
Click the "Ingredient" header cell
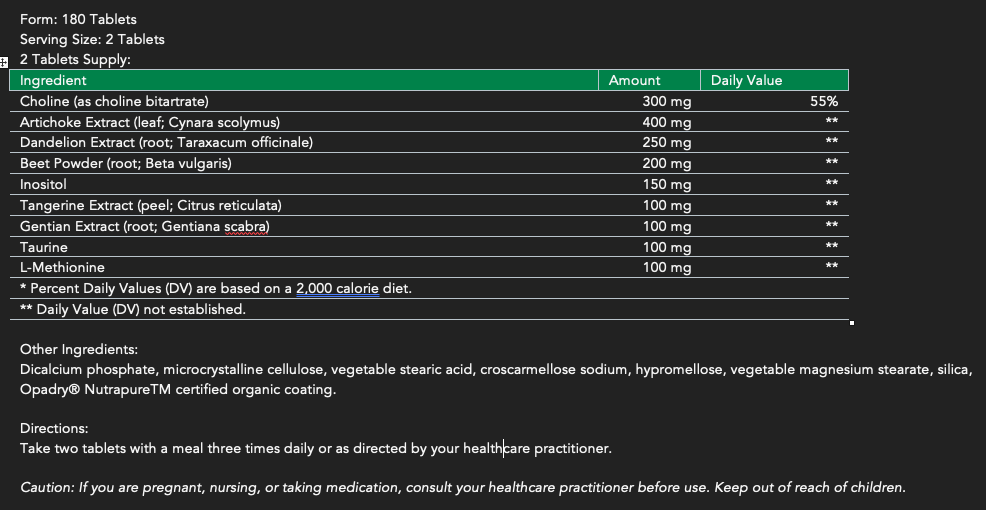[54, 80]
